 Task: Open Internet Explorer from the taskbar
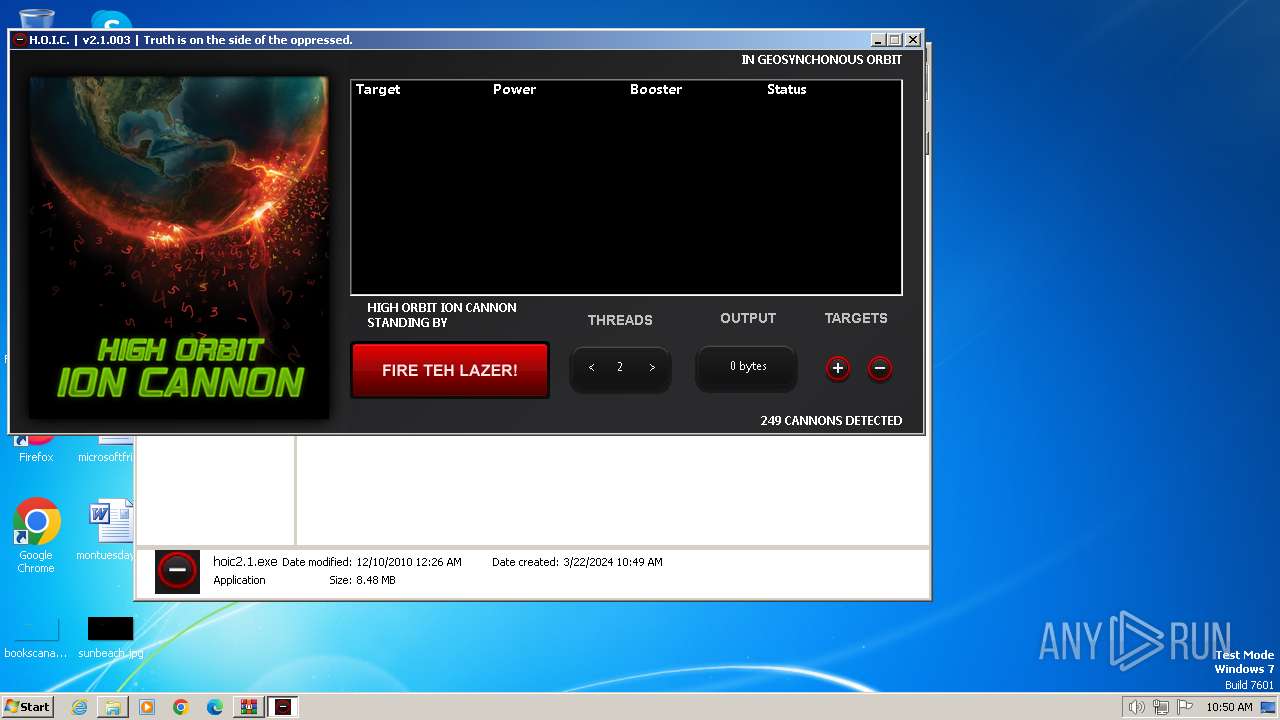tap(79, 707)
